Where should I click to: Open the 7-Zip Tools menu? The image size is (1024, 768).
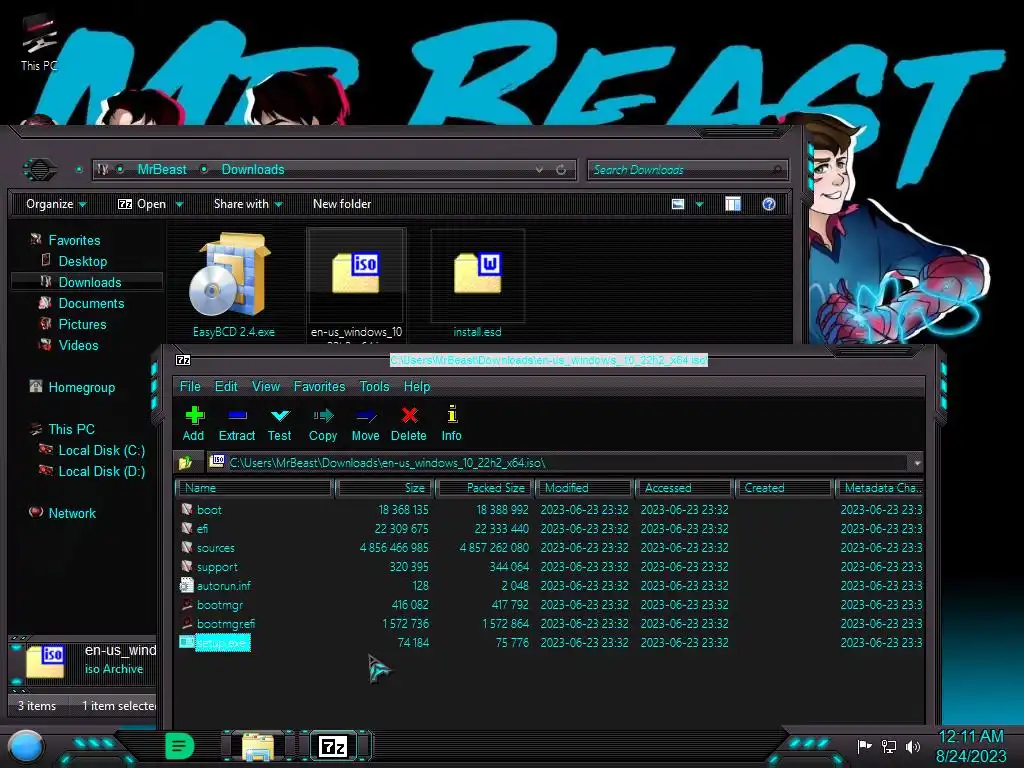click(374, 387)
